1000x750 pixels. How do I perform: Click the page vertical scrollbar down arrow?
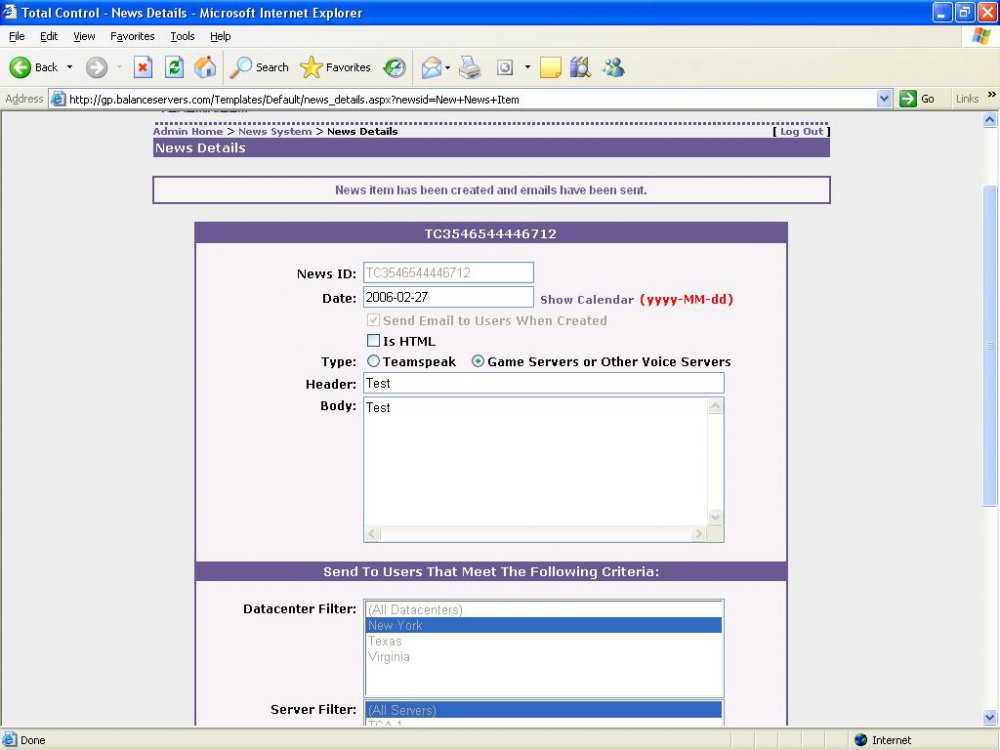[x=990, y=717]
